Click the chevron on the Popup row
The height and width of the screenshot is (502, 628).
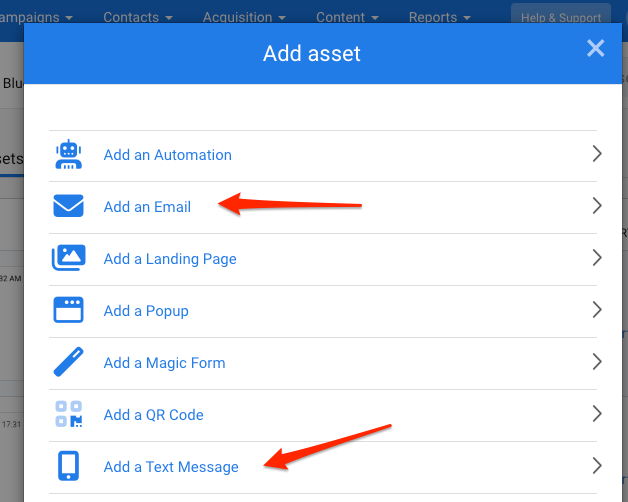coord(597,310)
